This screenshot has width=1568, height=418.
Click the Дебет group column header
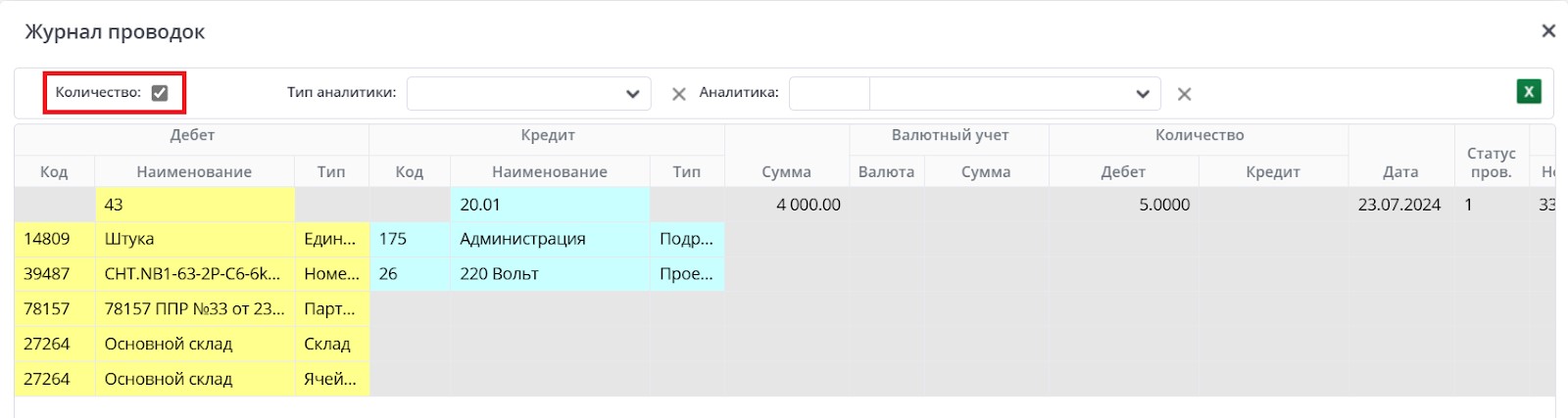[192, 135]
